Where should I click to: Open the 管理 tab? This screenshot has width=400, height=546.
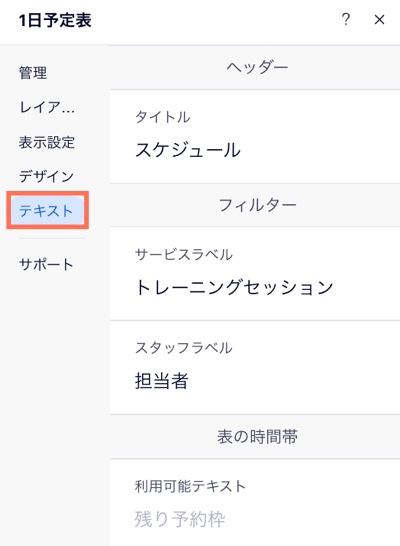coord(33,73)
